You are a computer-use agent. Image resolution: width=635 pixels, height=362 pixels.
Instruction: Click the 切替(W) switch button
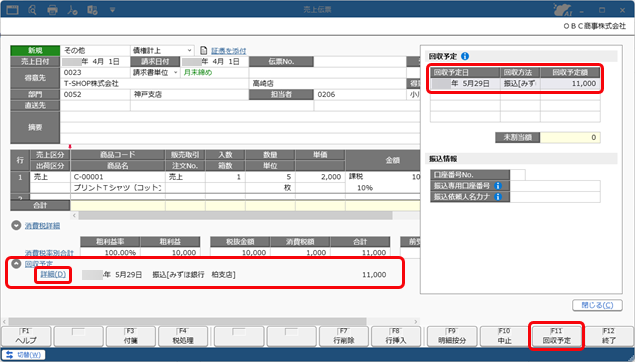[x=24, y=355]
